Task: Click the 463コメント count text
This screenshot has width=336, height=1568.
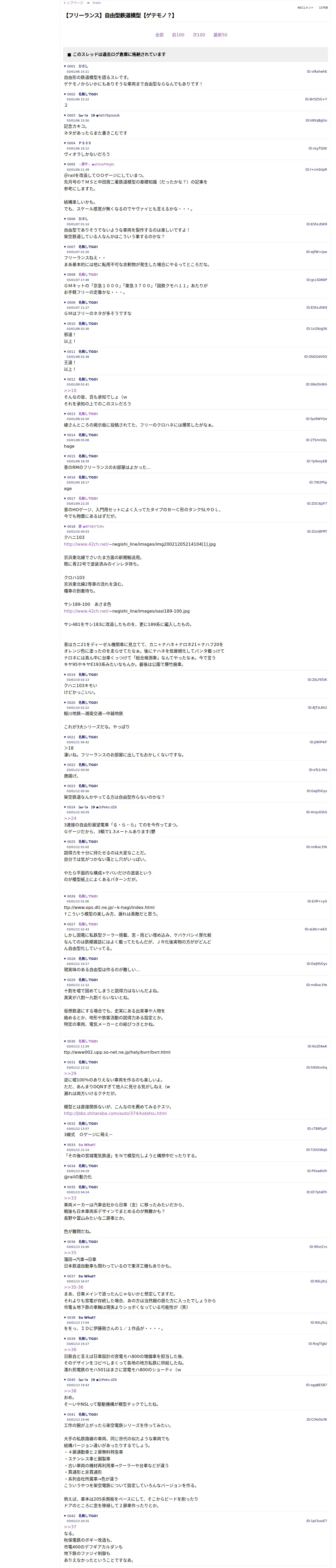Action: point(305,8)
